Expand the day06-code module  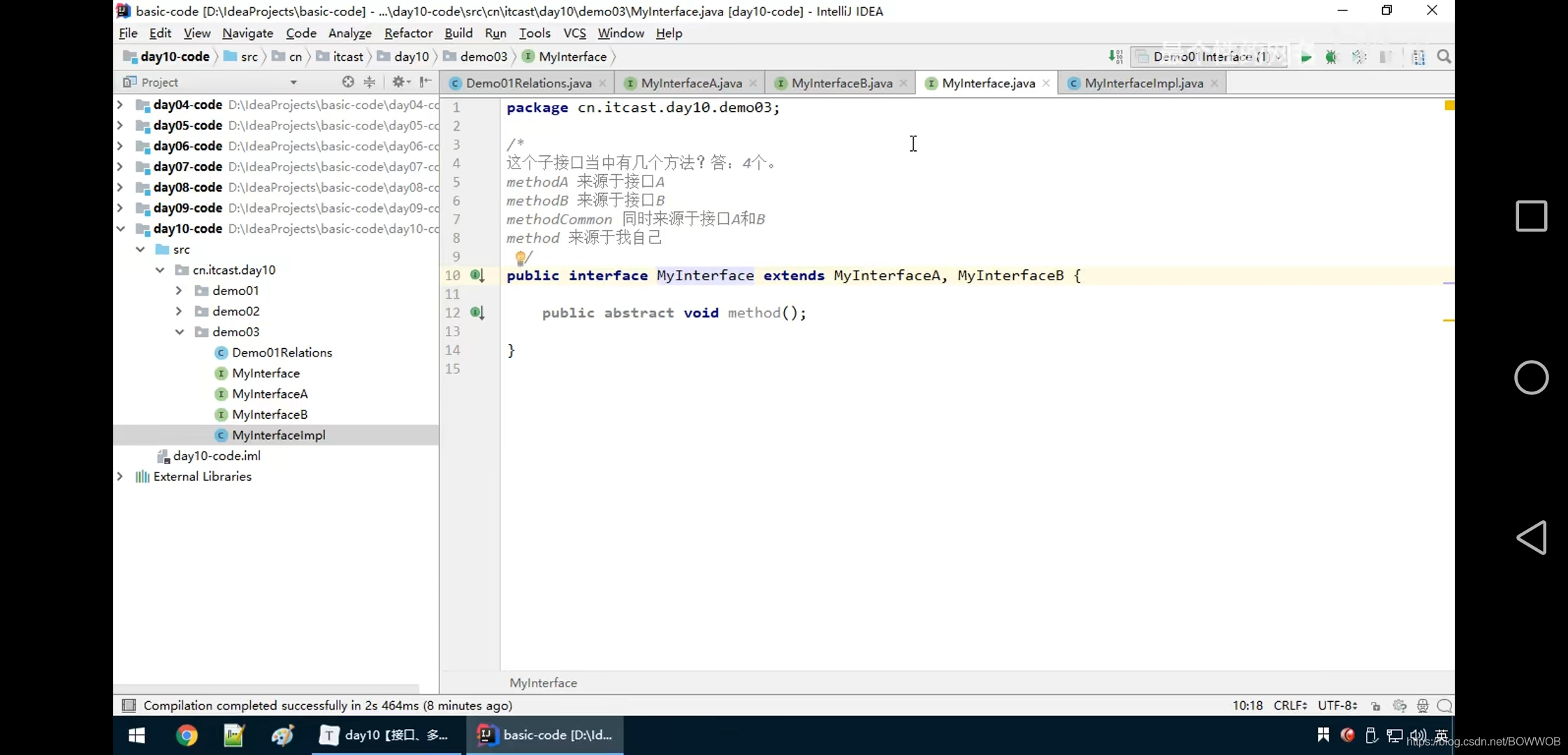coord(120,146)
